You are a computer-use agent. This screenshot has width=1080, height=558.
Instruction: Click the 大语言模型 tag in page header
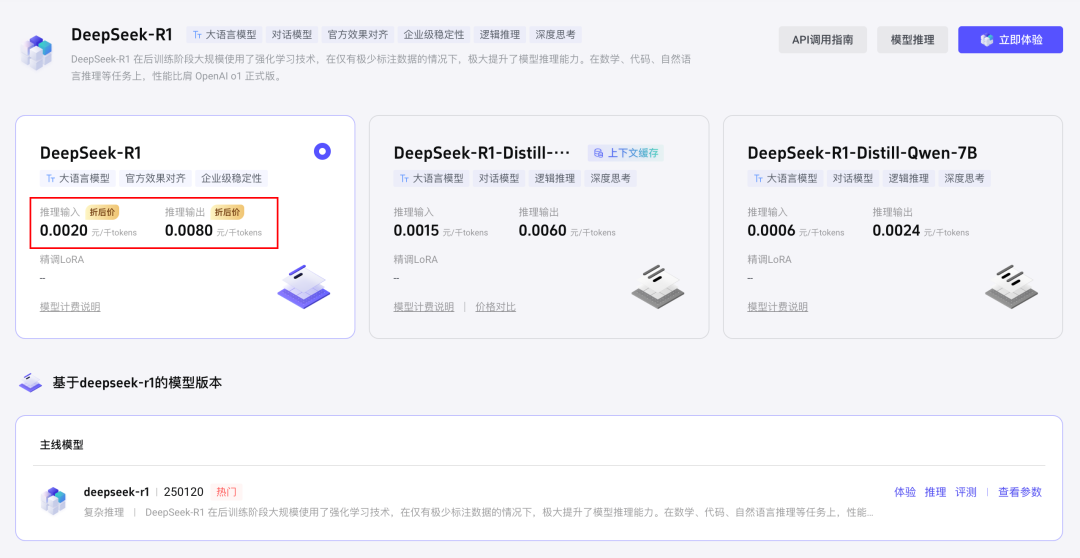[224, 34]
